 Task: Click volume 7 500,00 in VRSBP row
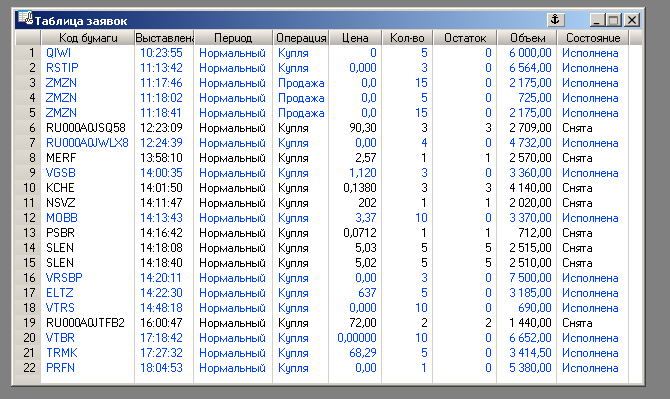(x=530, y=278)
